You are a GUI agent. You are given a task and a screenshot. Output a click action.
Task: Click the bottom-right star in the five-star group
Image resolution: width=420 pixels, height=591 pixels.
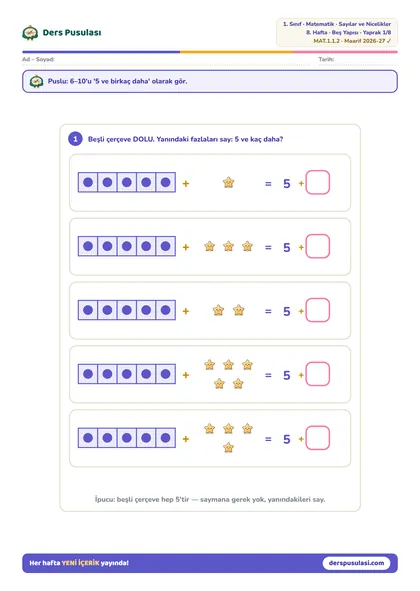click(x=238, y=384)
